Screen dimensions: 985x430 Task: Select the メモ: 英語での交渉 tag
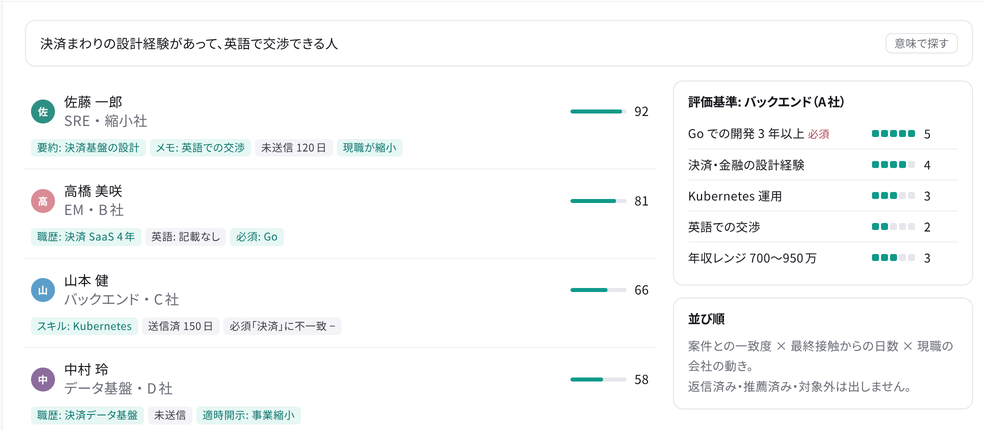[200, 148]
